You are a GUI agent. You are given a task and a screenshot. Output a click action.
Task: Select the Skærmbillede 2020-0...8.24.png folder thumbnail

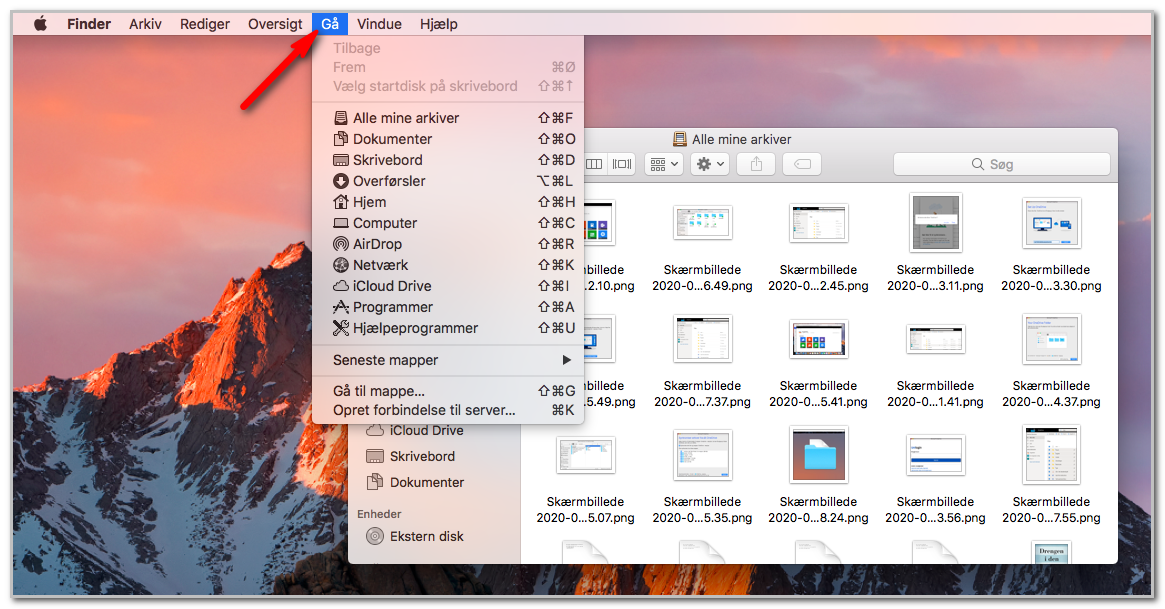[818, 454]
